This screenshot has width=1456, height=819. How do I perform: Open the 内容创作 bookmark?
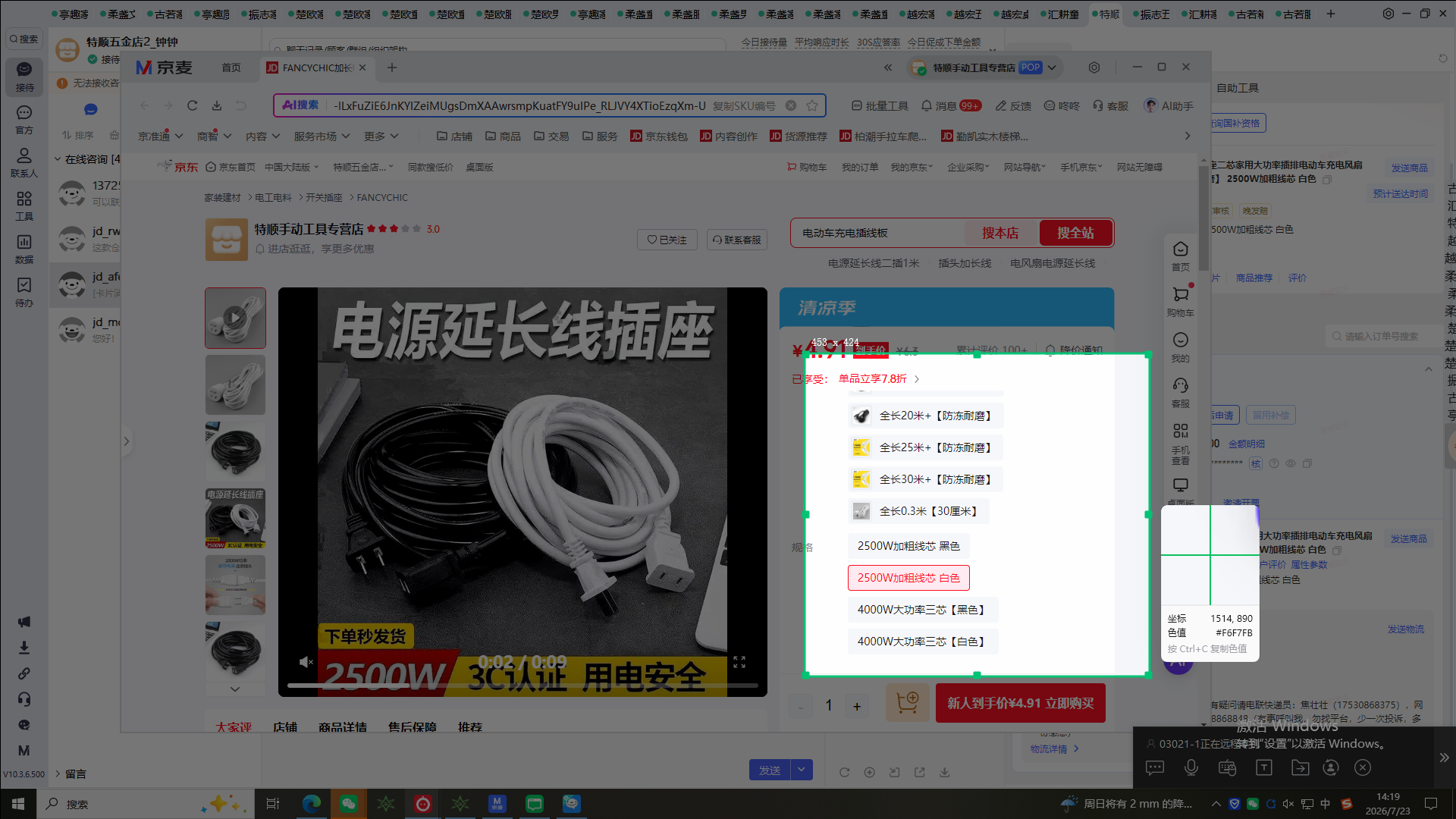(x=729, y=136)
